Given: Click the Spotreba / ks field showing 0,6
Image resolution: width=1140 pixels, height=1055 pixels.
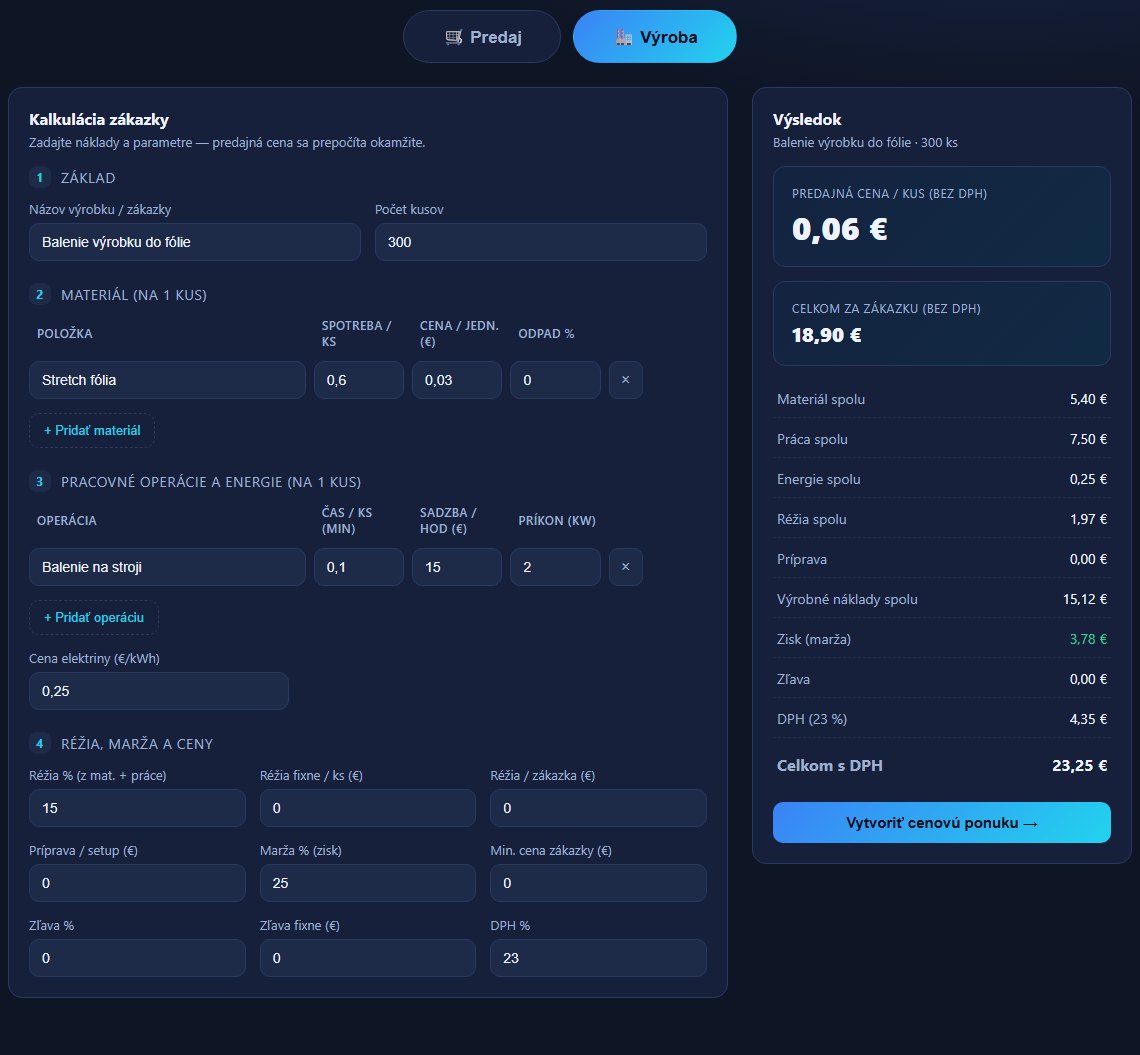Looking at the screenshot, I should coord(358,380).
